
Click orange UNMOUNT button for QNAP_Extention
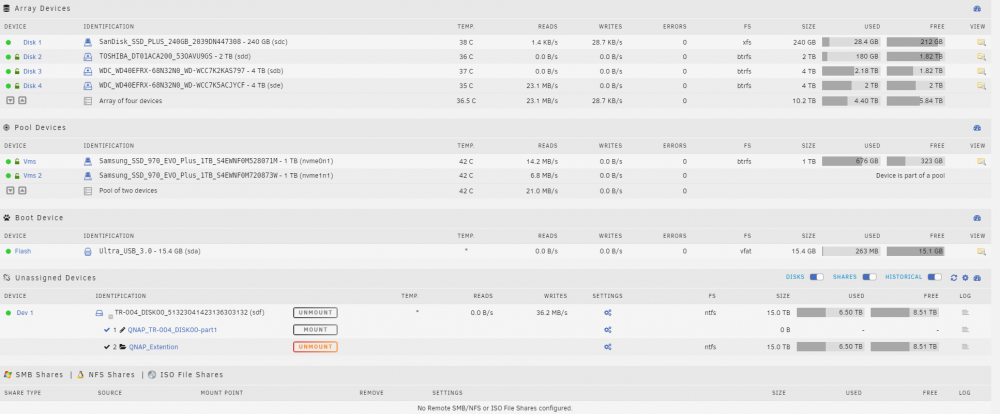point(315,347)
